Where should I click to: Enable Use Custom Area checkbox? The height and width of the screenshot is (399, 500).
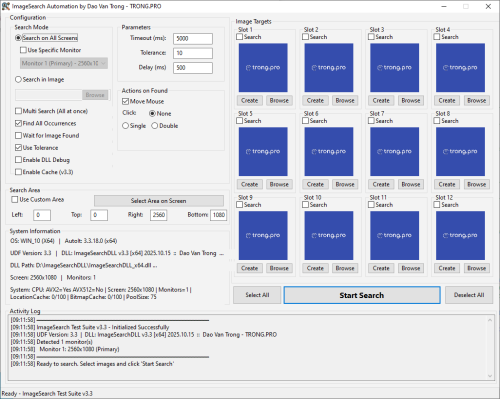coord(38,200)
